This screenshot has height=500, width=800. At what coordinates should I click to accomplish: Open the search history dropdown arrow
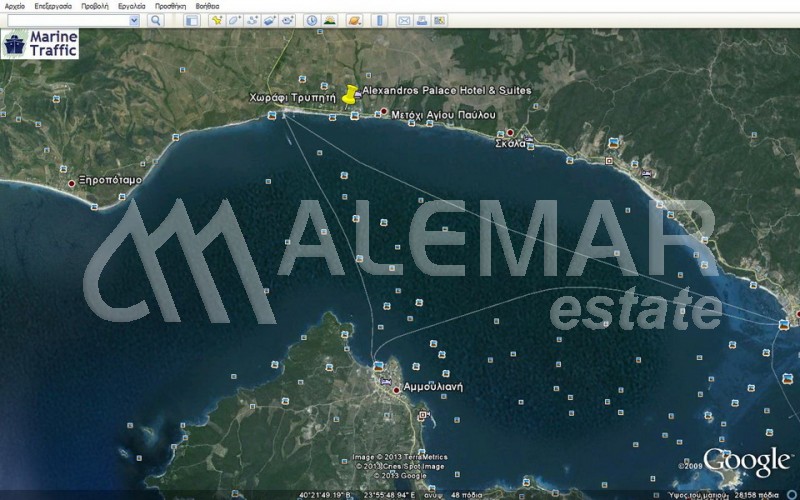tap(134, 20)
